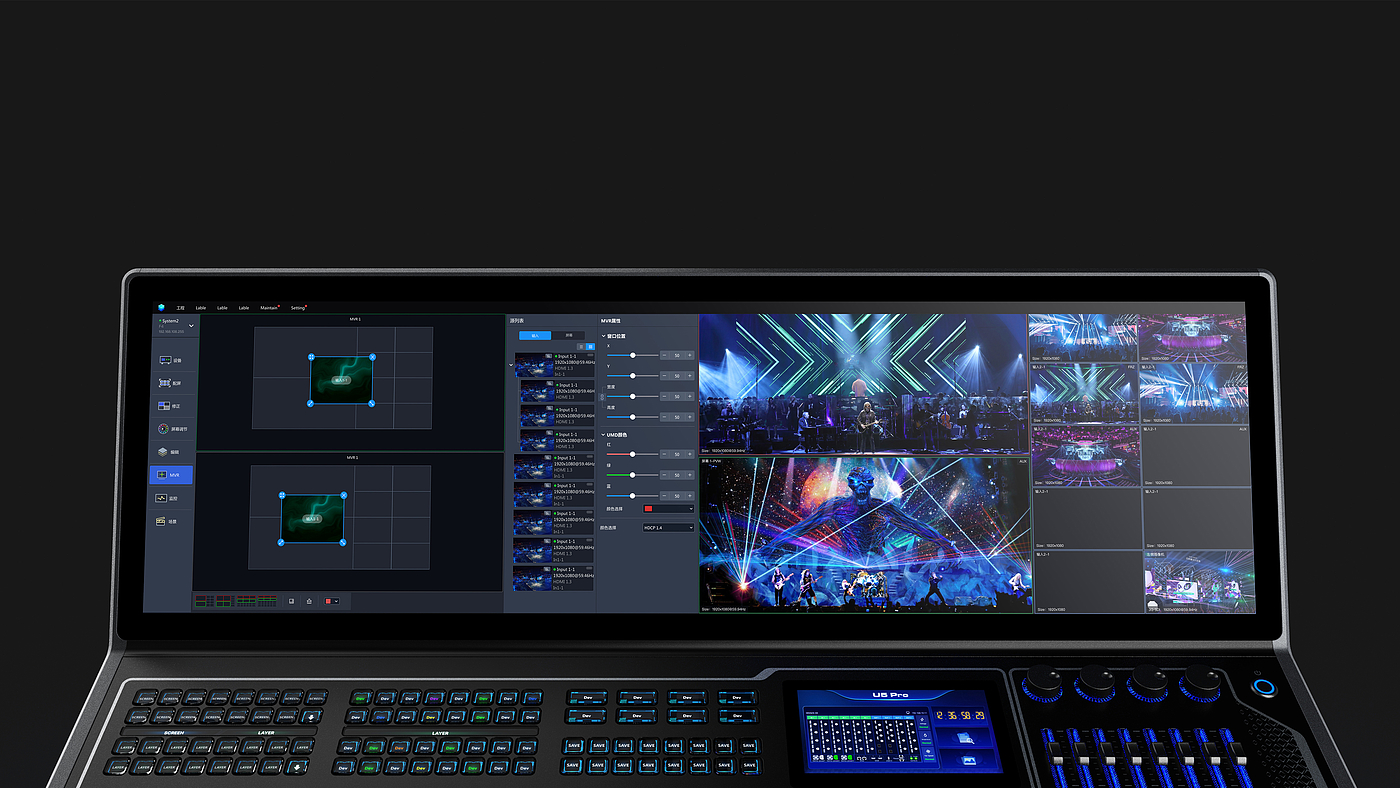This screenshot has width=1400, height=788.
Task: Decrease the 高度 value with the minus button
Action: pyautogui.click(x=665, y=417)
